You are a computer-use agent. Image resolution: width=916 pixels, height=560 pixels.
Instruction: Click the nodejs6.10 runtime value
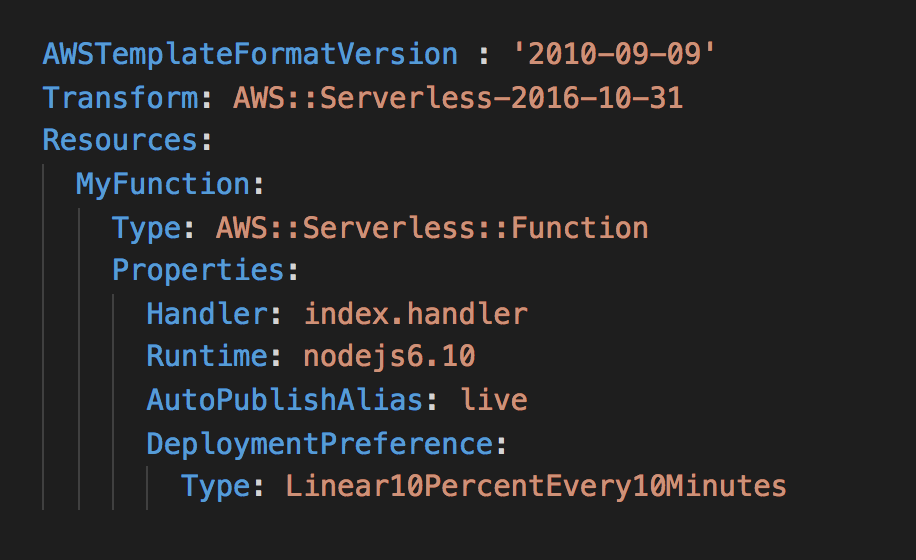coord(389,357)
